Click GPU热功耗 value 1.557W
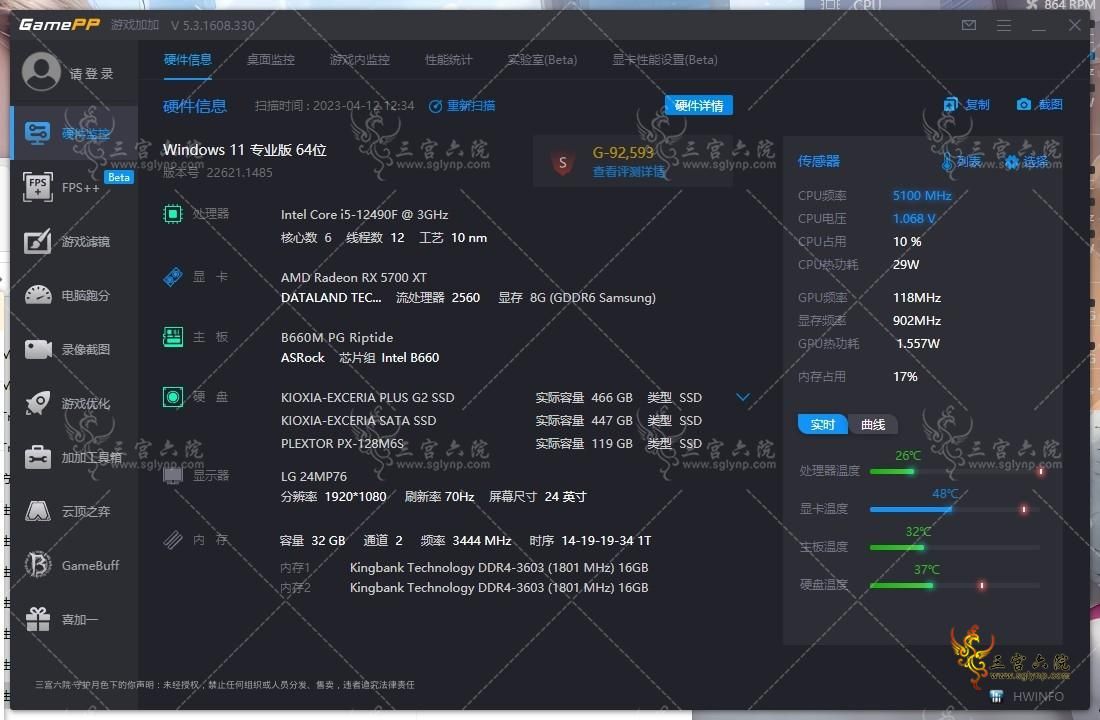The image size is (1100, 720). click(918, 344)
